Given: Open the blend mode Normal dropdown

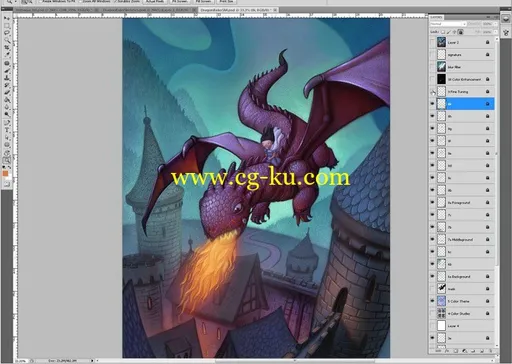Looking at the screenshot, I should (x=448, y=24).
